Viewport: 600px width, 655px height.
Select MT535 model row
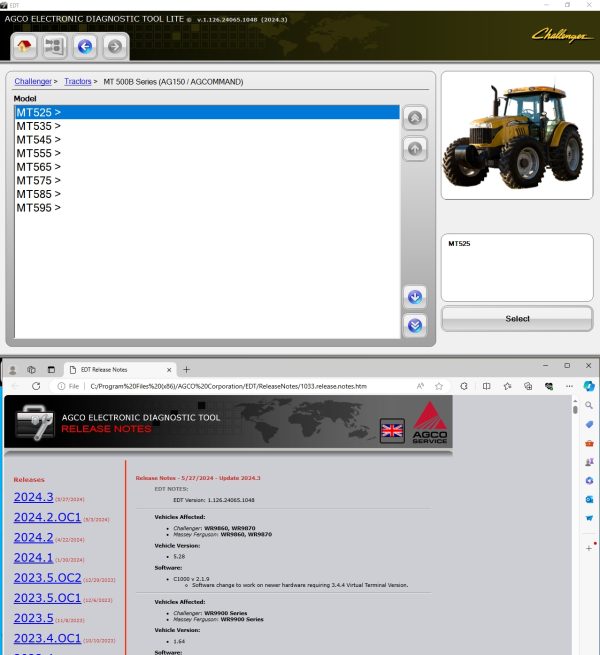pos(207,126)
